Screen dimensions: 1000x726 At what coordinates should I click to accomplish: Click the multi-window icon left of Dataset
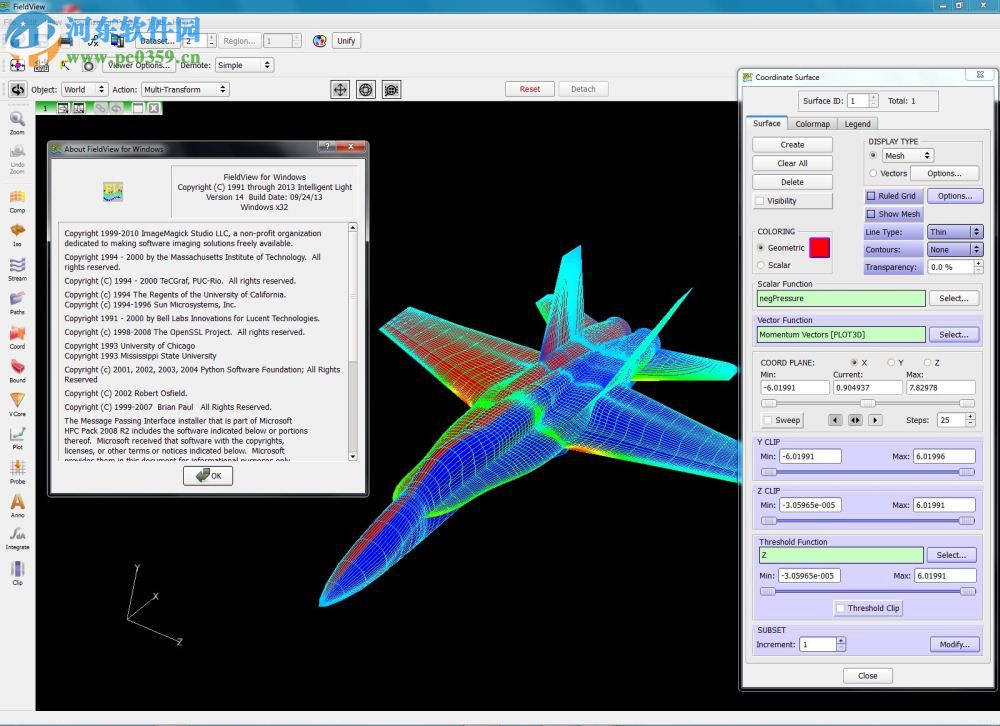(x=117, y=41)
